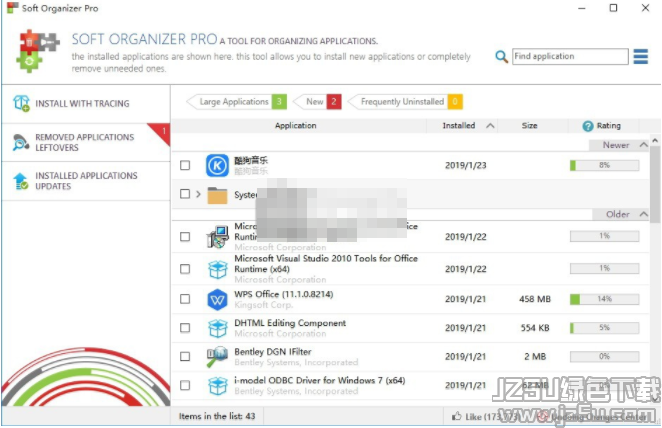Click the search magnifier icon
The height and width of the screenshot is (428, 662).
[x=501, y=57]
